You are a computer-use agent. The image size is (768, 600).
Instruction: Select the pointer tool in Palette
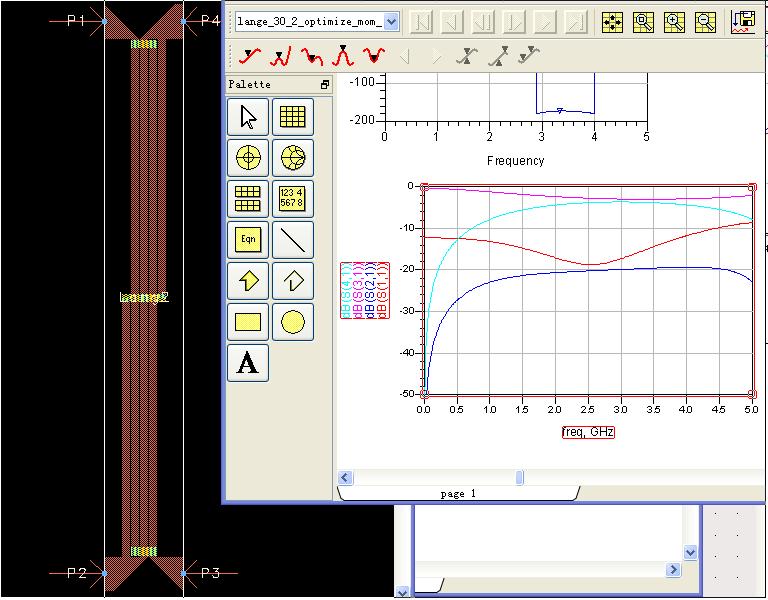[x=248, y=117]
